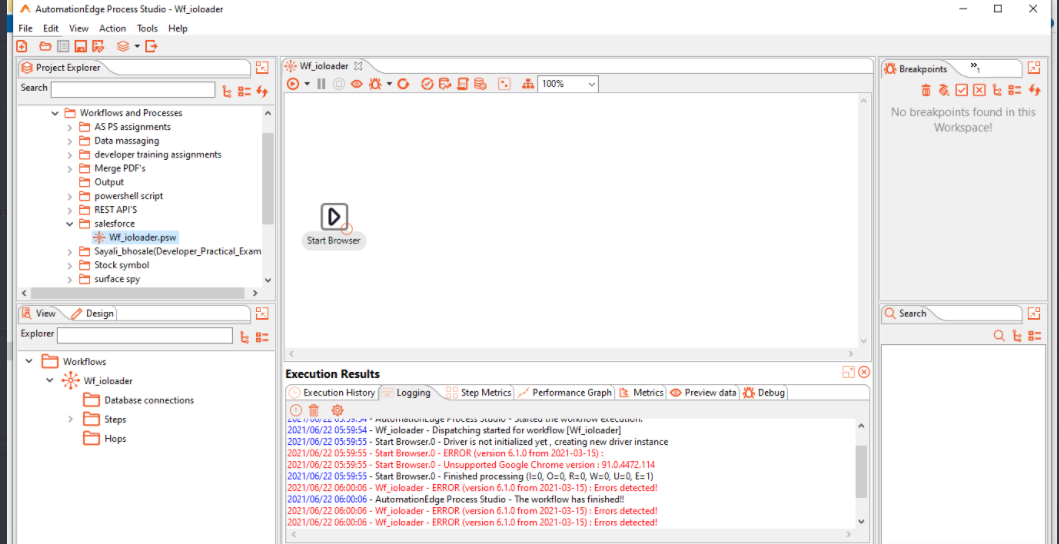Disable all breakpoints with X box icon
The image size is (1059, 544).
979,90
